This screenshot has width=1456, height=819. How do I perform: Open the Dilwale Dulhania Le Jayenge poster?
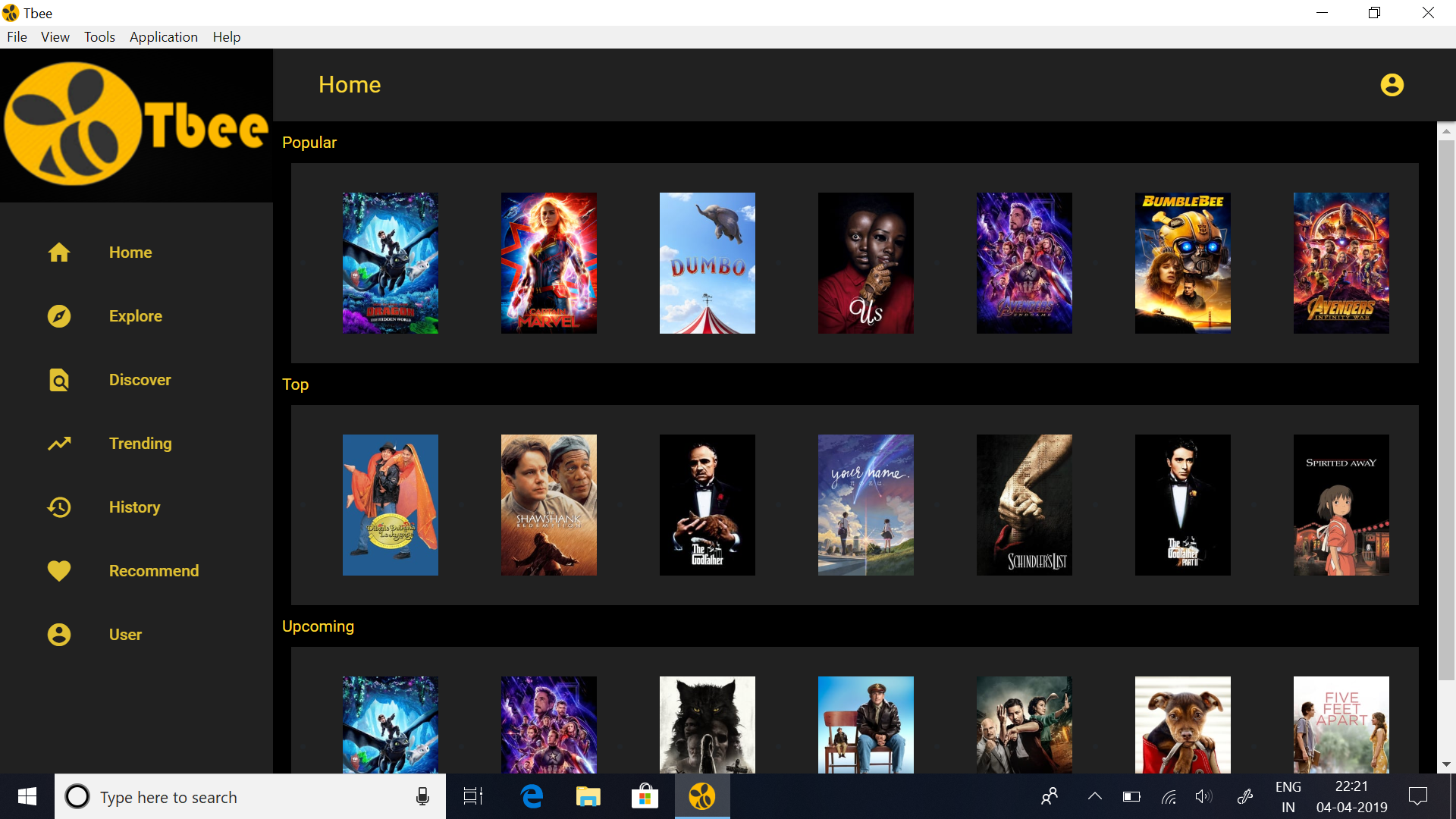pyautogui.click(x=391, y=505)
